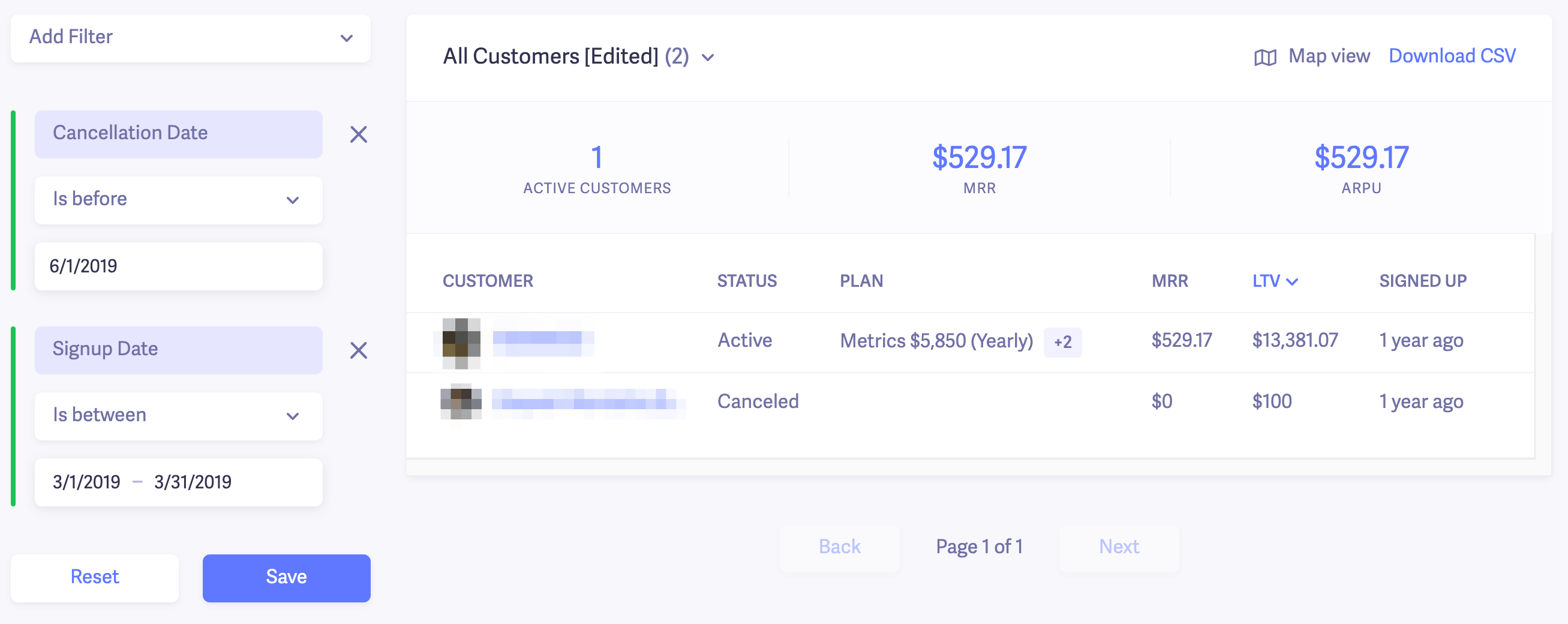Image resolution: width=1568 pixels, height=624 pixels.
Task: Click the Save button
Action: click(x=286, y=577)
